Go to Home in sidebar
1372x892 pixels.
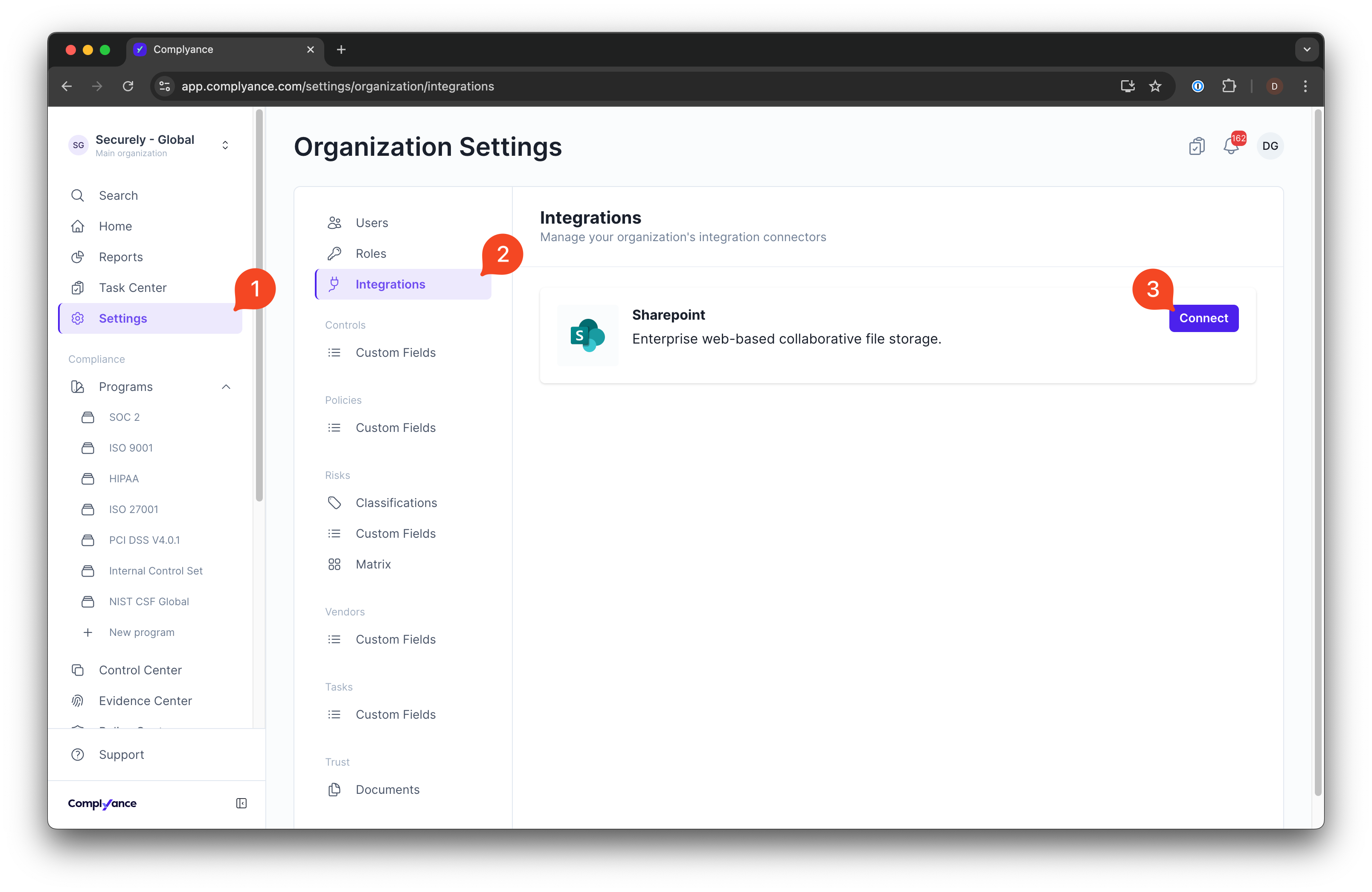(x=150, y=226)
